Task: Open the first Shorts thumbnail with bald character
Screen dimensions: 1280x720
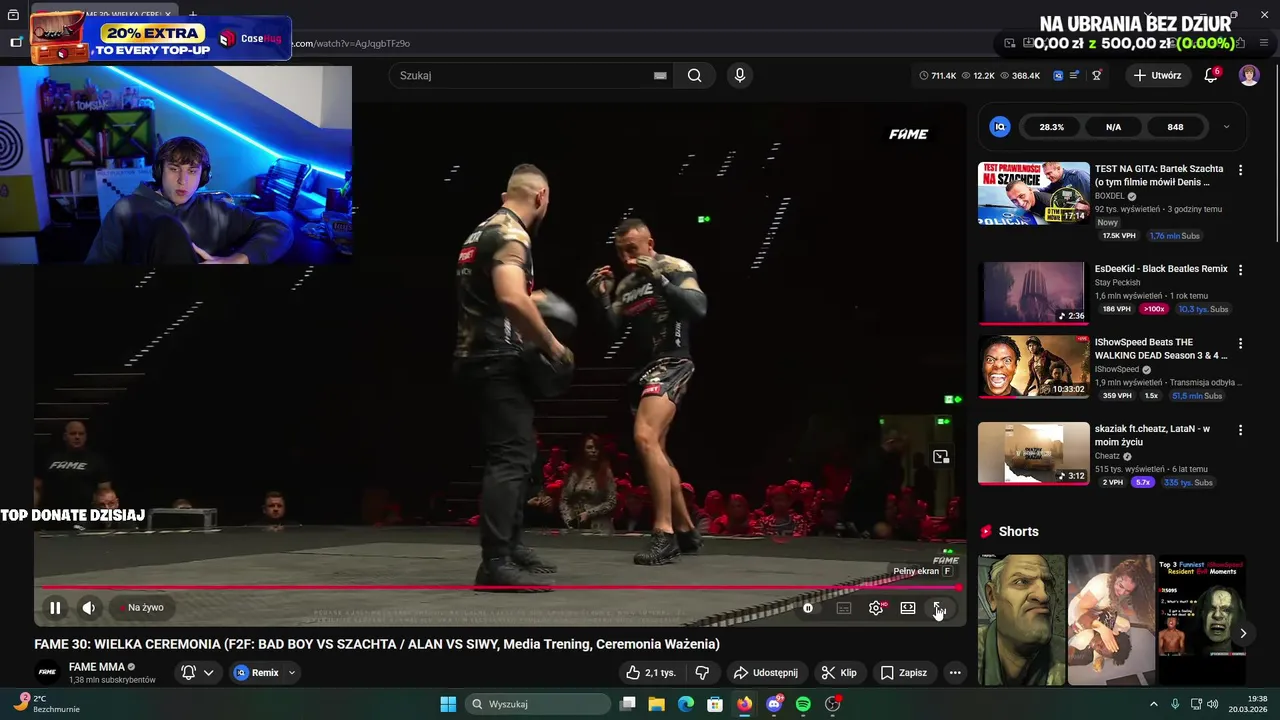Action: tap(1021, 620)
